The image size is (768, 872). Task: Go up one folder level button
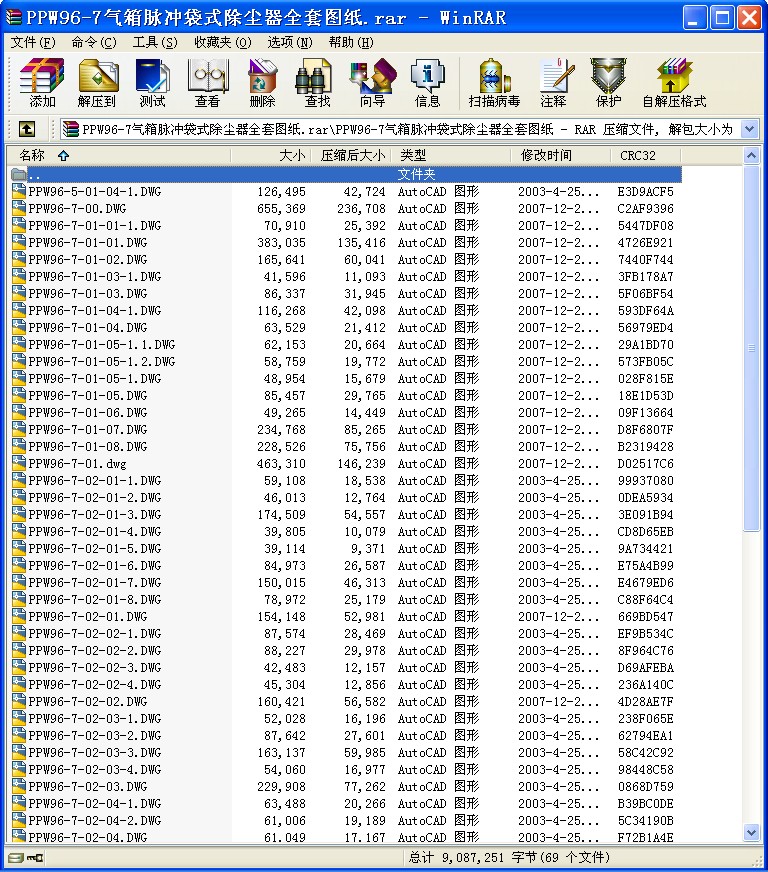pyautogui.click(x=27, y=130)
